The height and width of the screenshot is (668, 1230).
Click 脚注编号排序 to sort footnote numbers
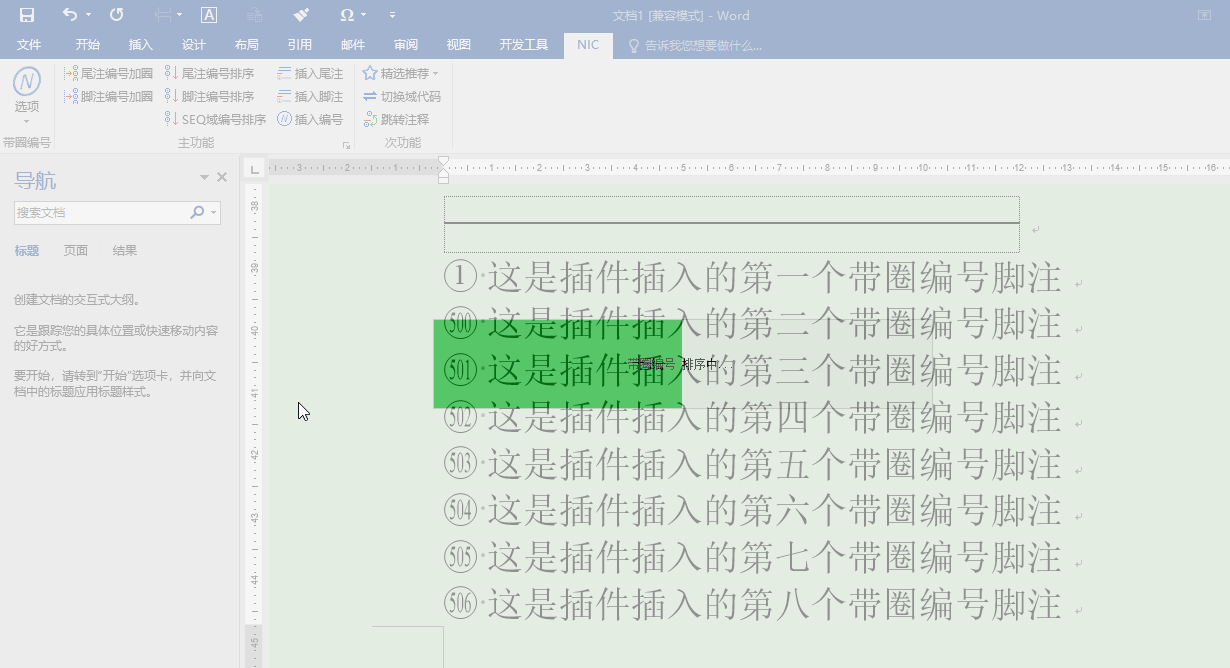point(210,96)
